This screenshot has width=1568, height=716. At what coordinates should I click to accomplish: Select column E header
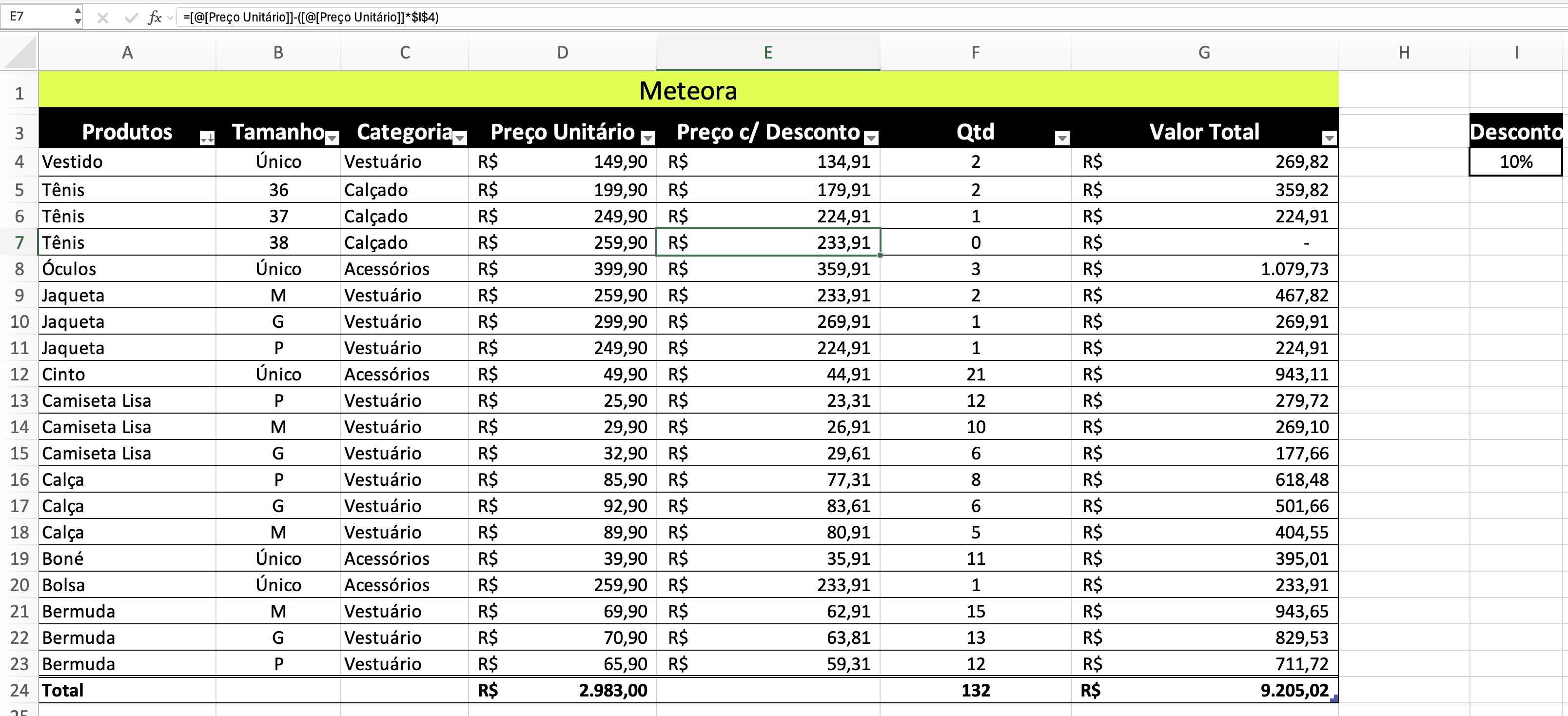click(x=767, y=52)
